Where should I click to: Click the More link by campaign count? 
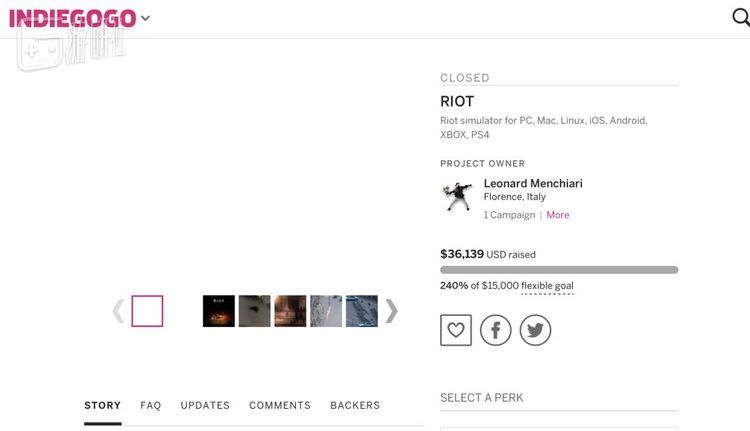(x=558, y=215)
